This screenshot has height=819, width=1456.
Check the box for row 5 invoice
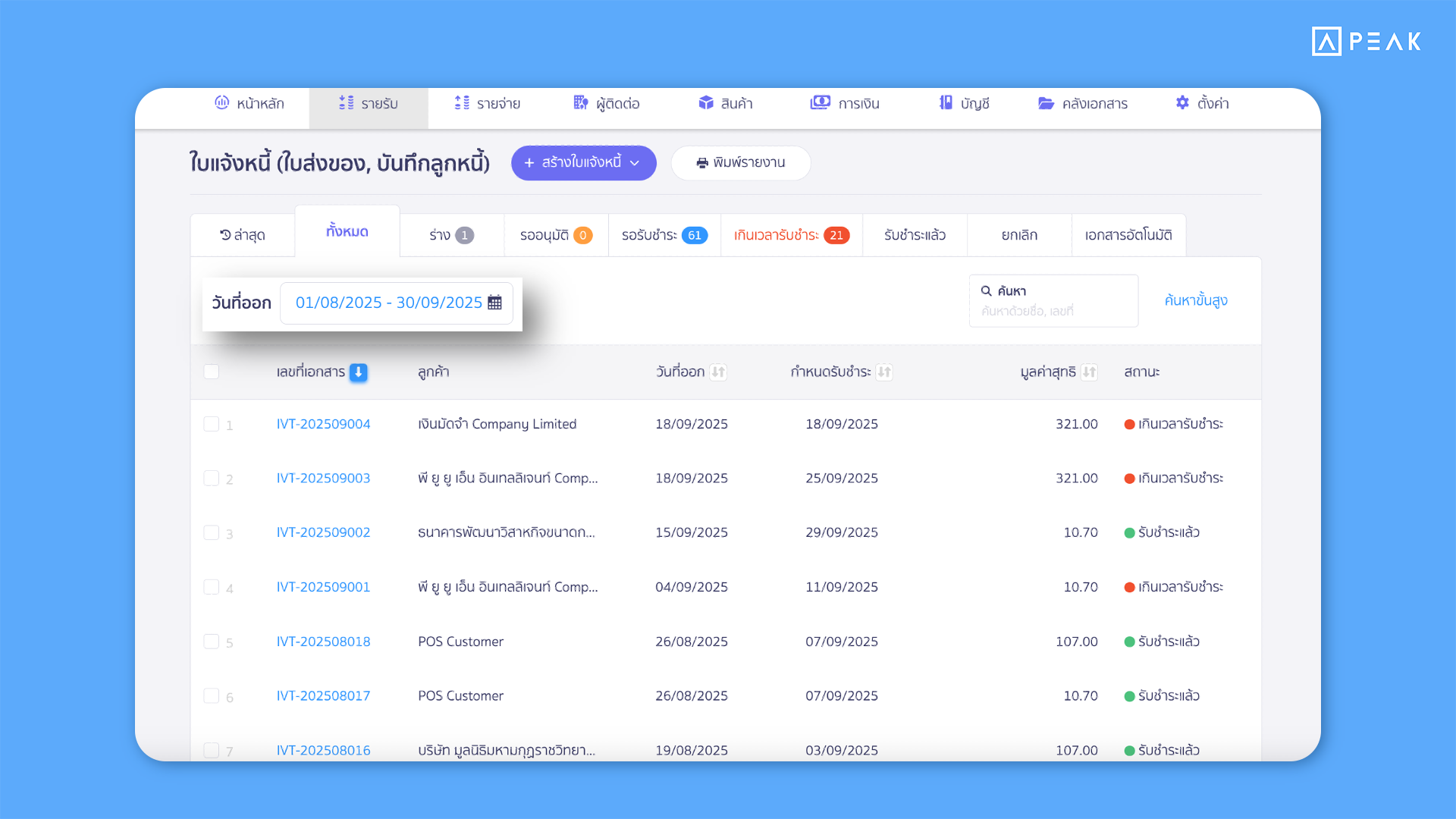(212, 642)
